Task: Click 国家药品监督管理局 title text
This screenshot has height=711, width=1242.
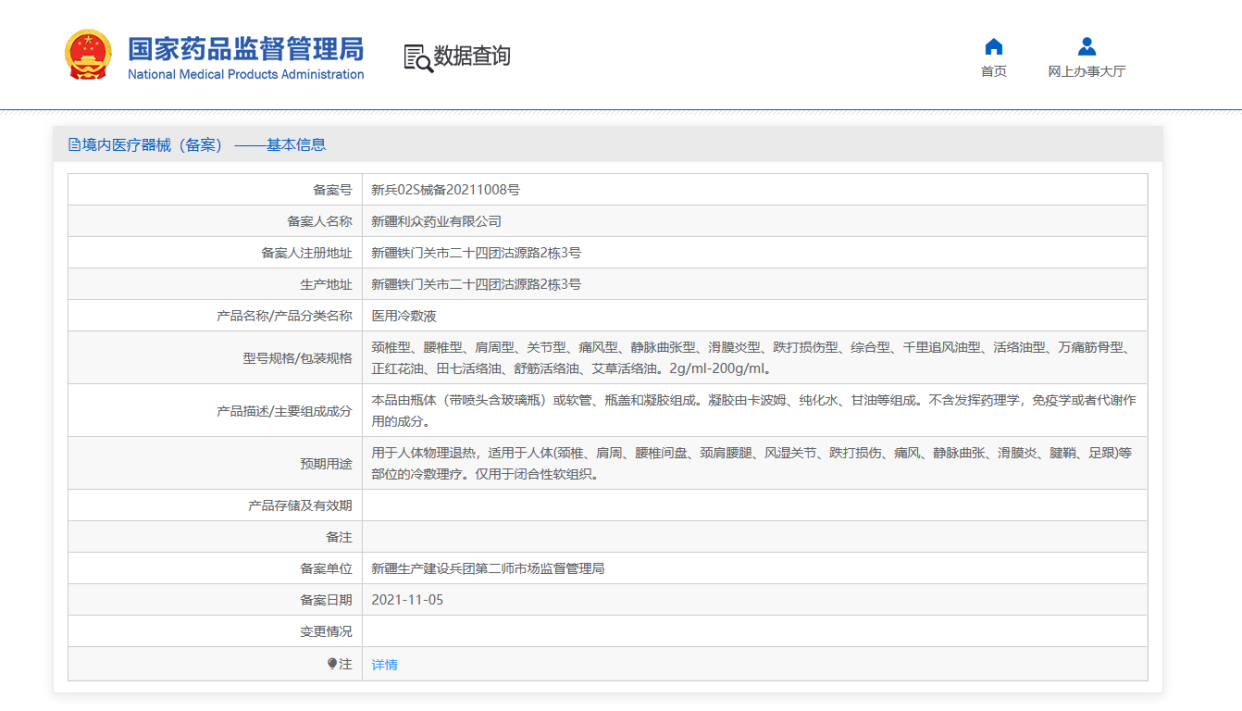Action: click(246, 49)
